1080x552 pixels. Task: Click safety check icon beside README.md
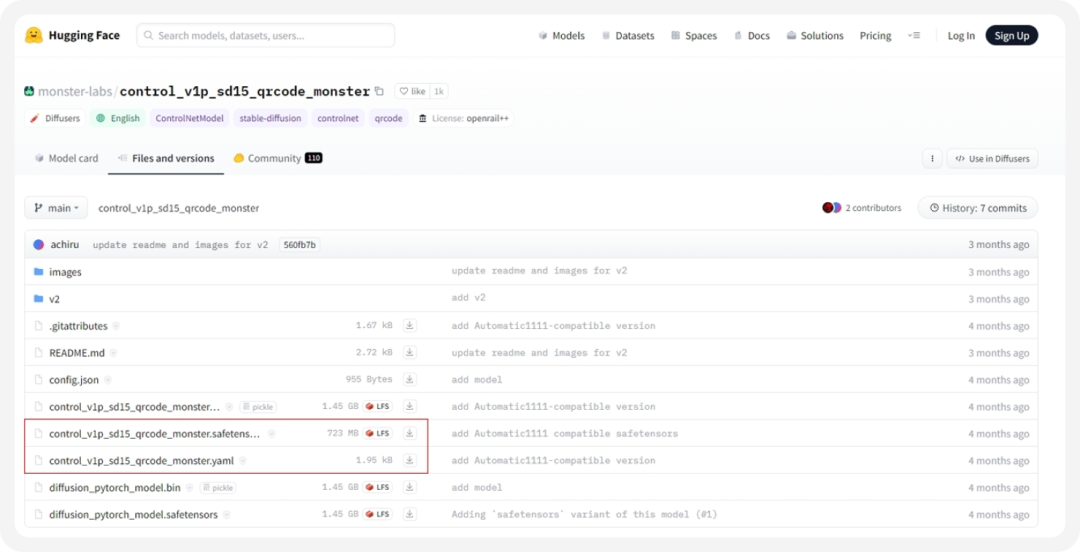click(x=113, y=353)
